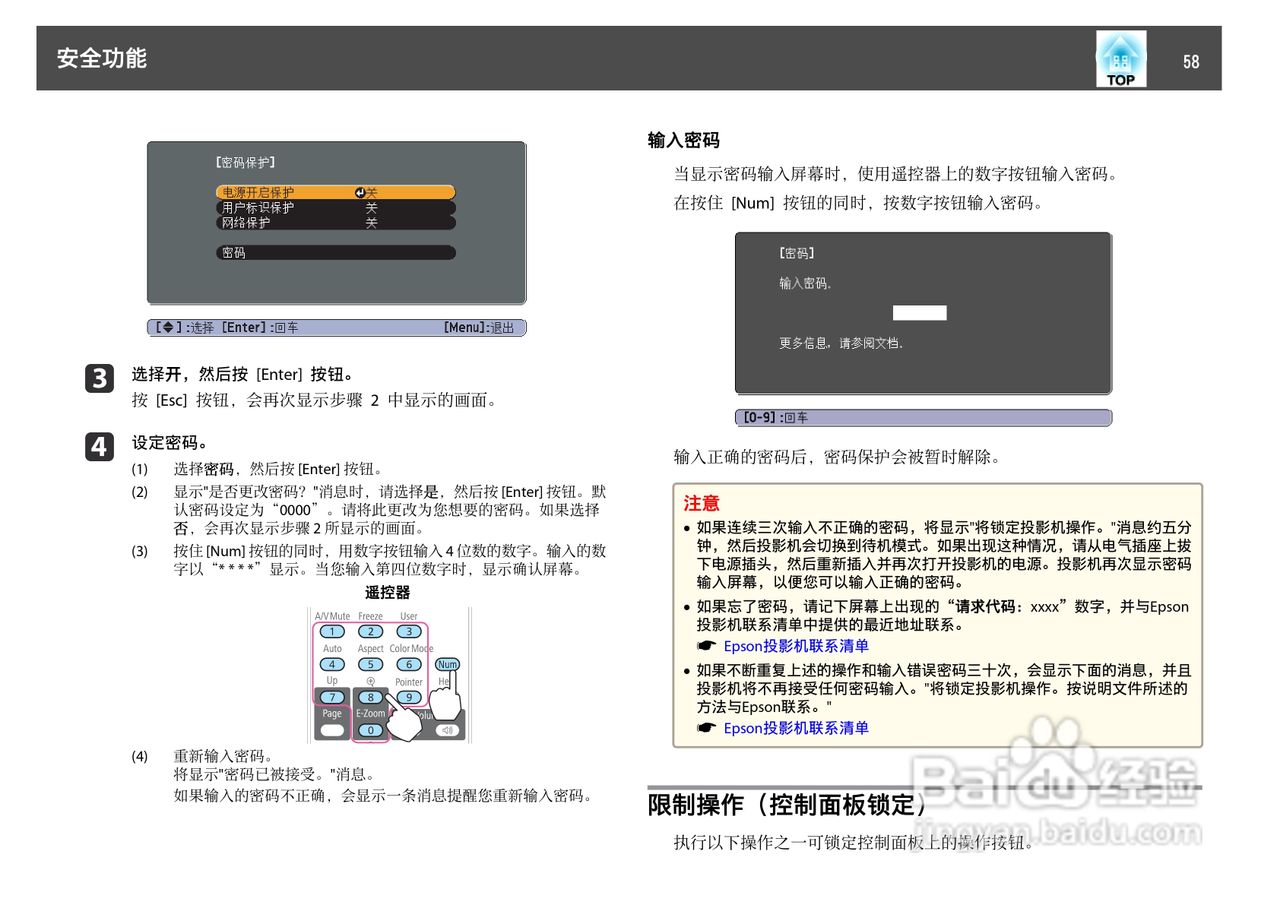Click remote button 9 under Pointer
Image resolution: width=1280 pixels, height=905 pixels.
(x=409, y=697)
